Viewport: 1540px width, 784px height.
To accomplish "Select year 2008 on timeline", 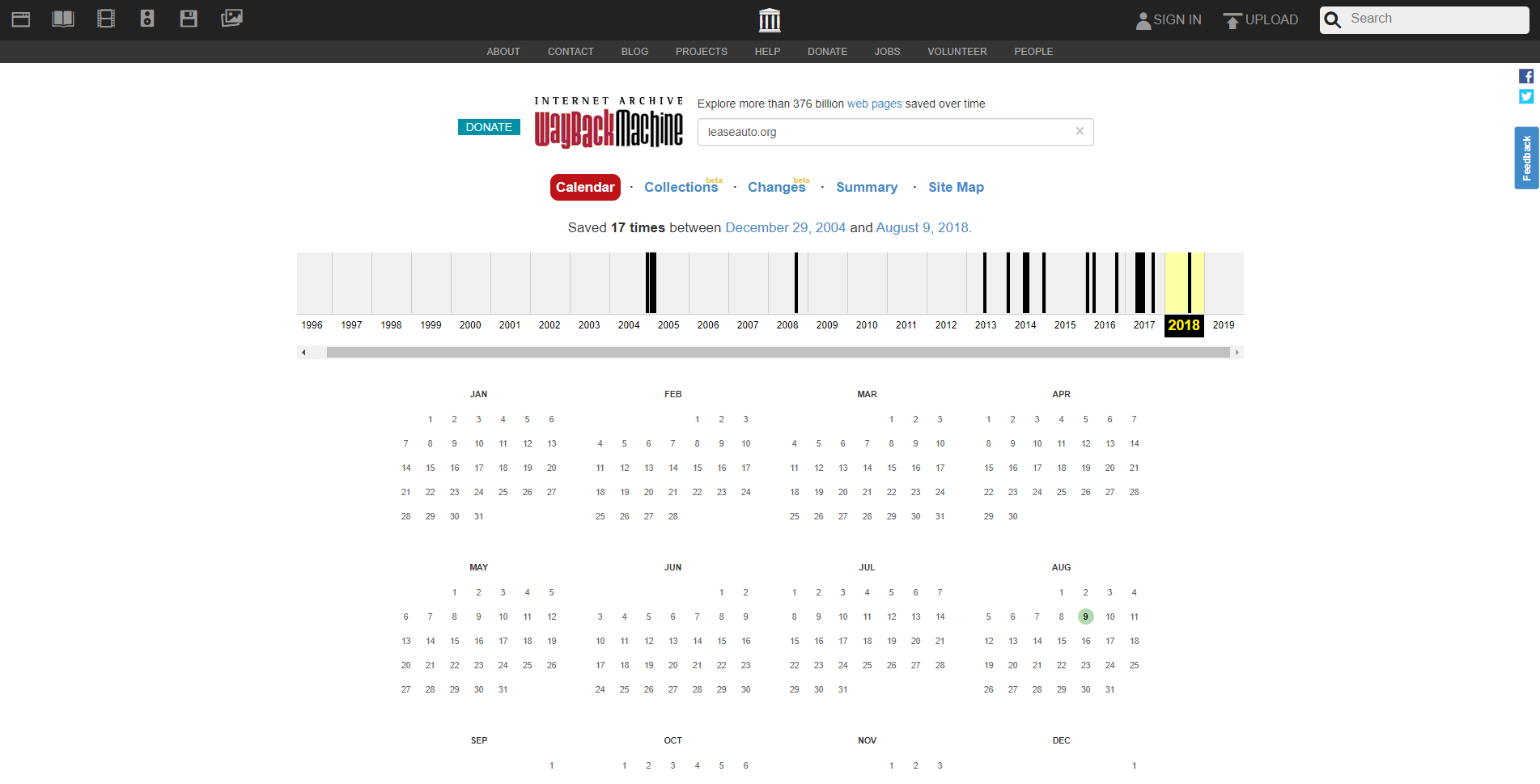I will pyautogui.click(x=787, y=325).
